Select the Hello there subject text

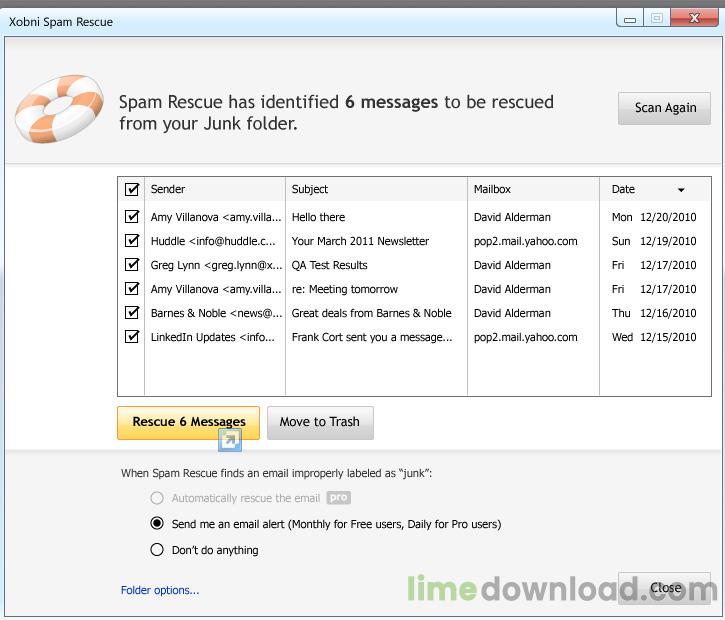pyautogui.click(x=318, y=217)
